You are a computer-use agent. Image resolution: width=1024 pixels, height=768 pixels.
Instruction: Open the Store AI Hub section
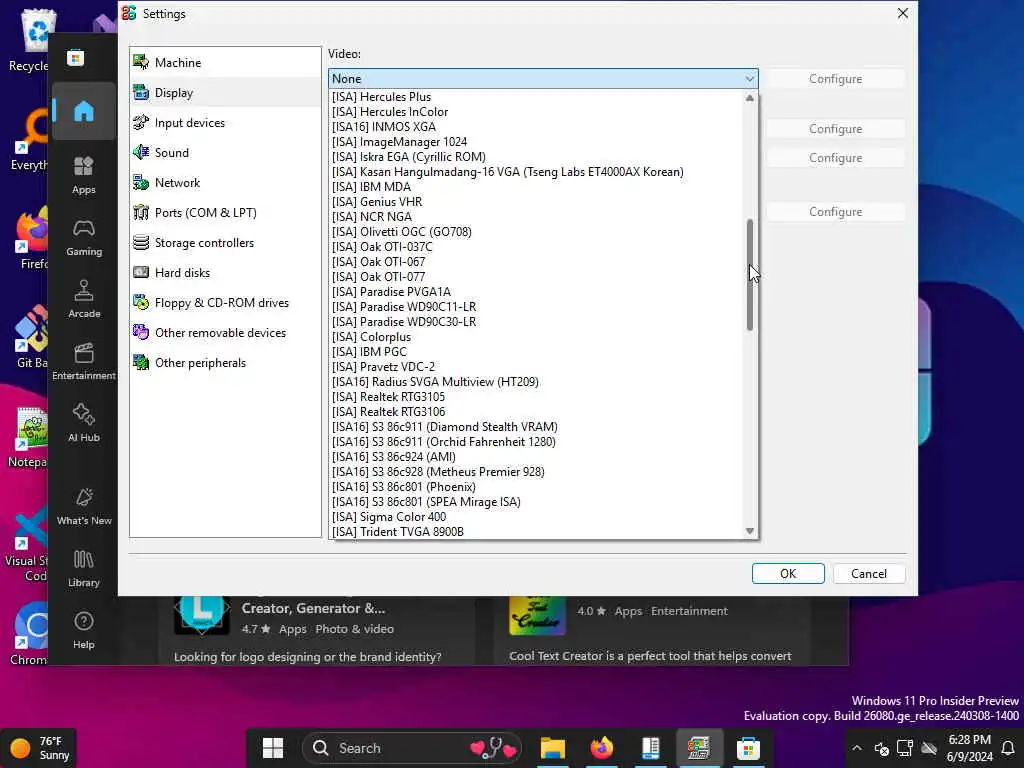pos(84,423)
